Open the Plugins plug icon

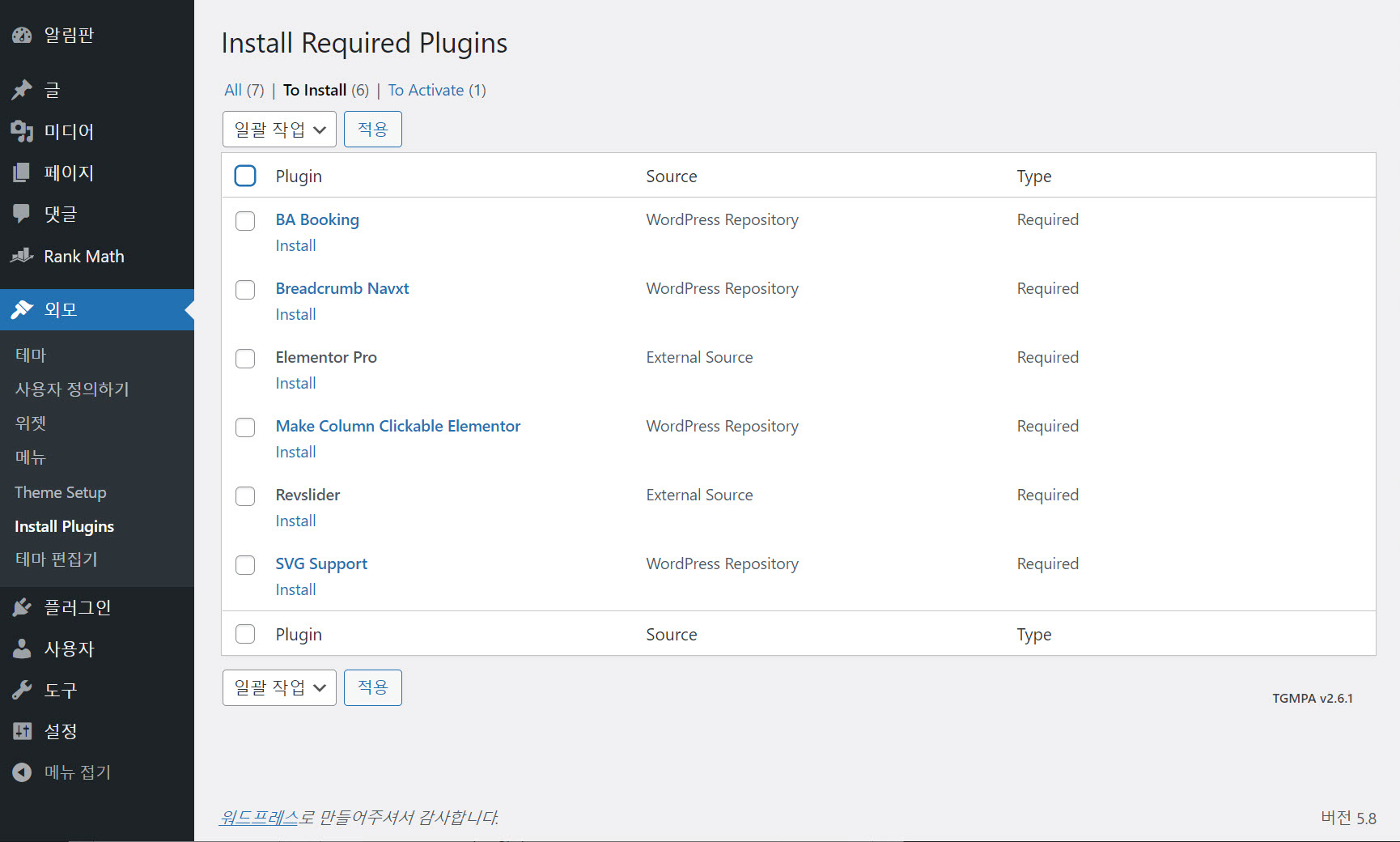click(x=22, y=607)
